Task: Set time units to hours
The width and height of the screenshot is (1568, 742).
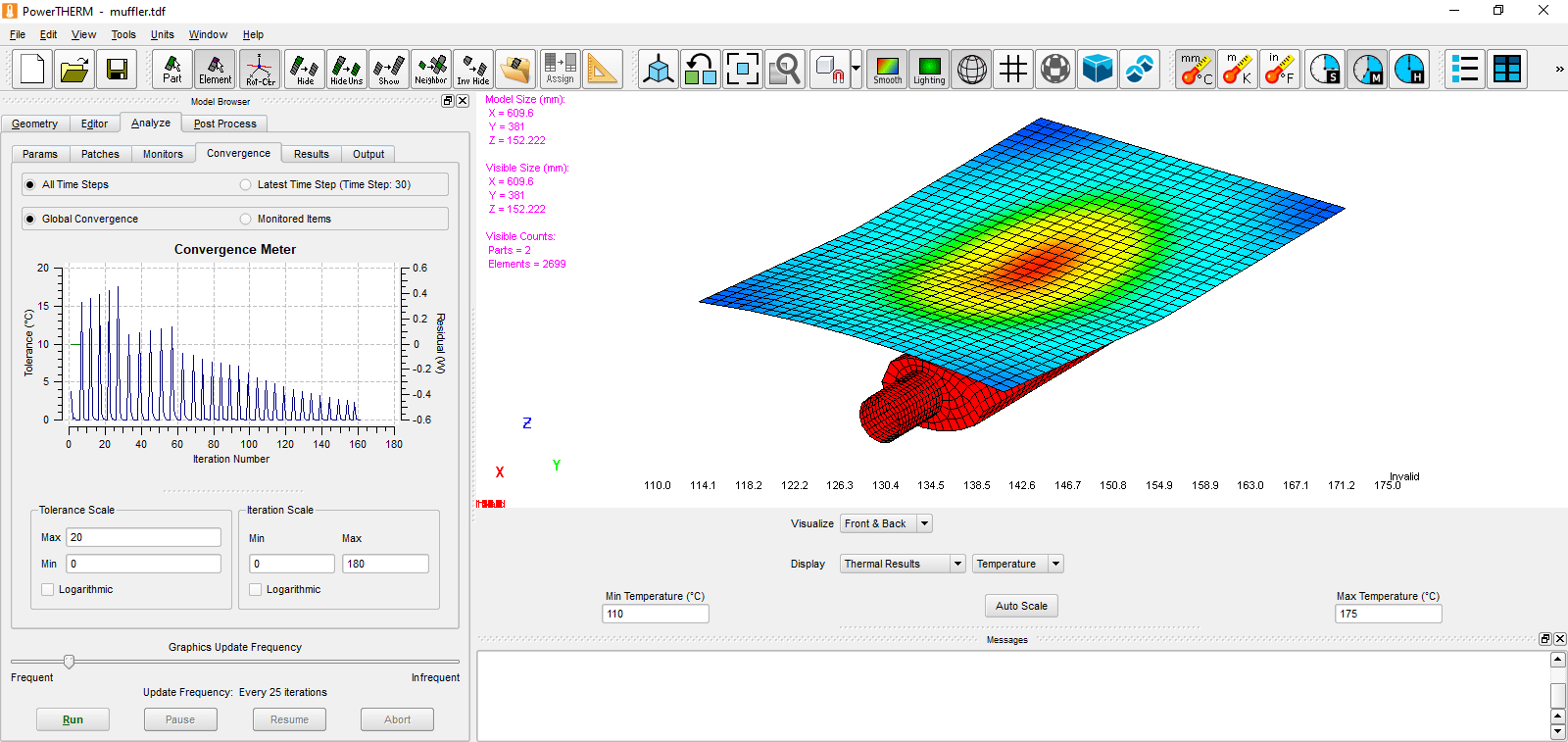Action: [1409, 70]
